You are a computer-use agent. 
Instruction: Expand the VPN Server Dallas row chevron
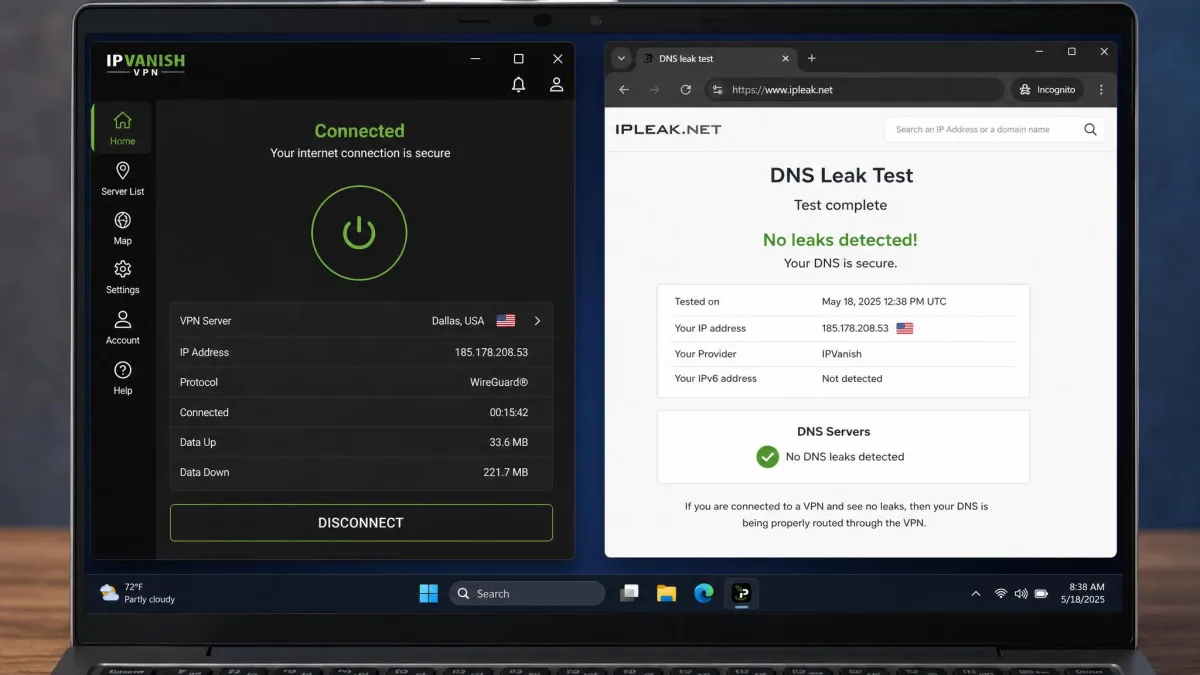(537, 321)
